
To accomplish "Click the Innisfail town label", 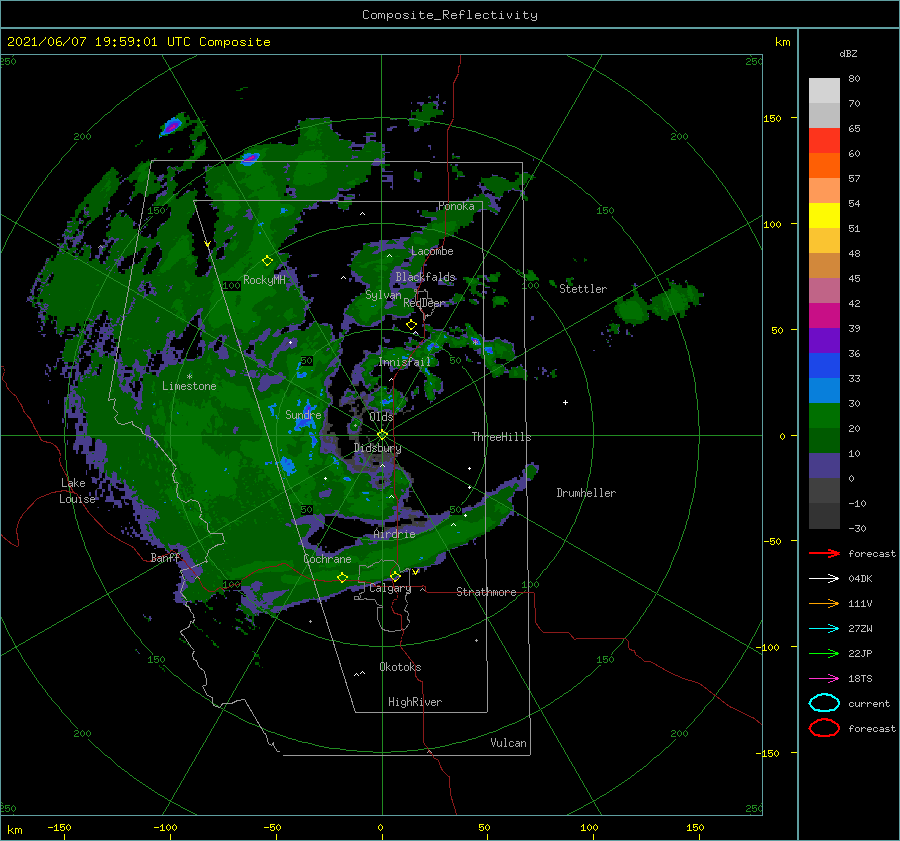I will [404, 362].
